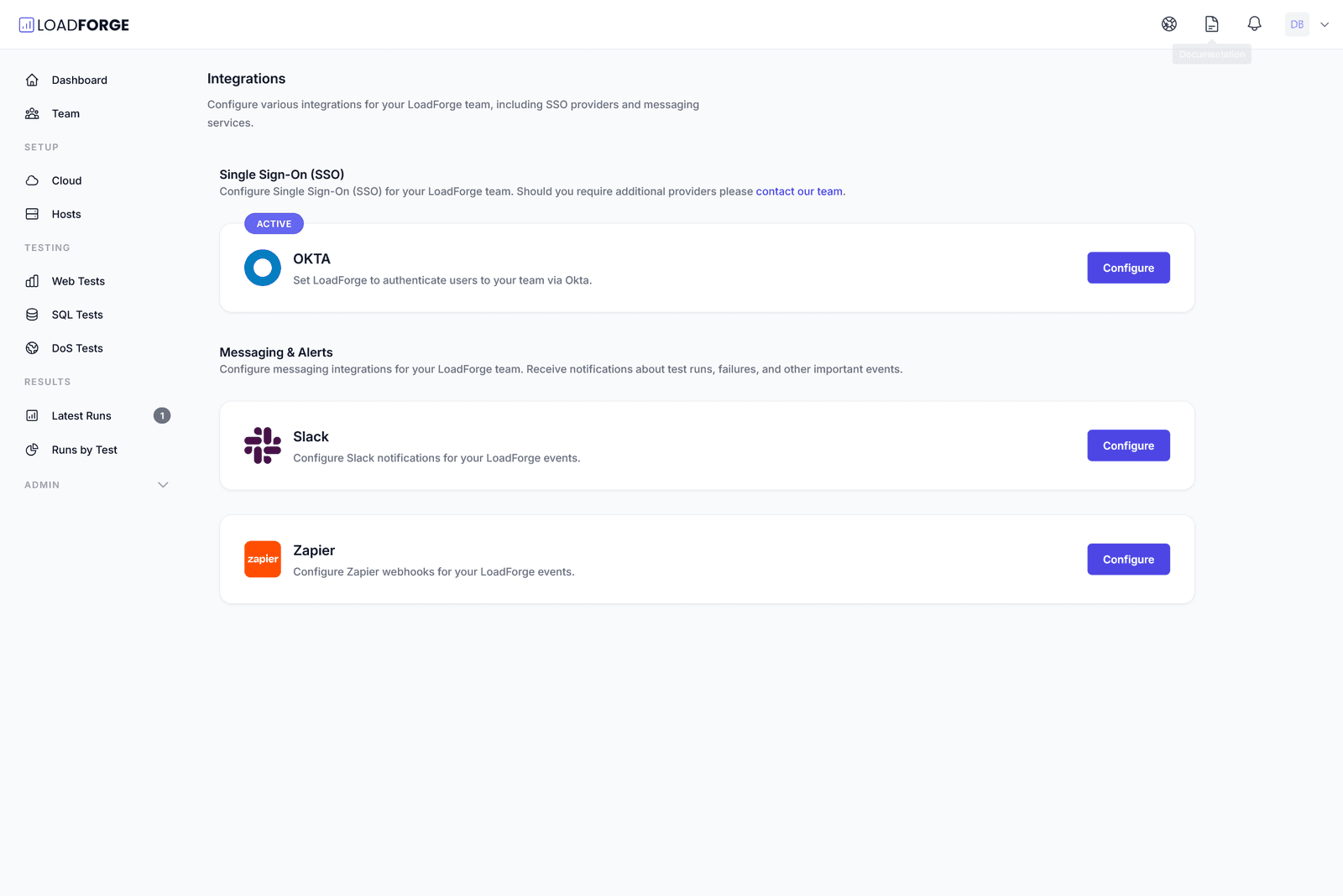Open the DoS Tests section
1343x896 pixels.
(77, 348)
